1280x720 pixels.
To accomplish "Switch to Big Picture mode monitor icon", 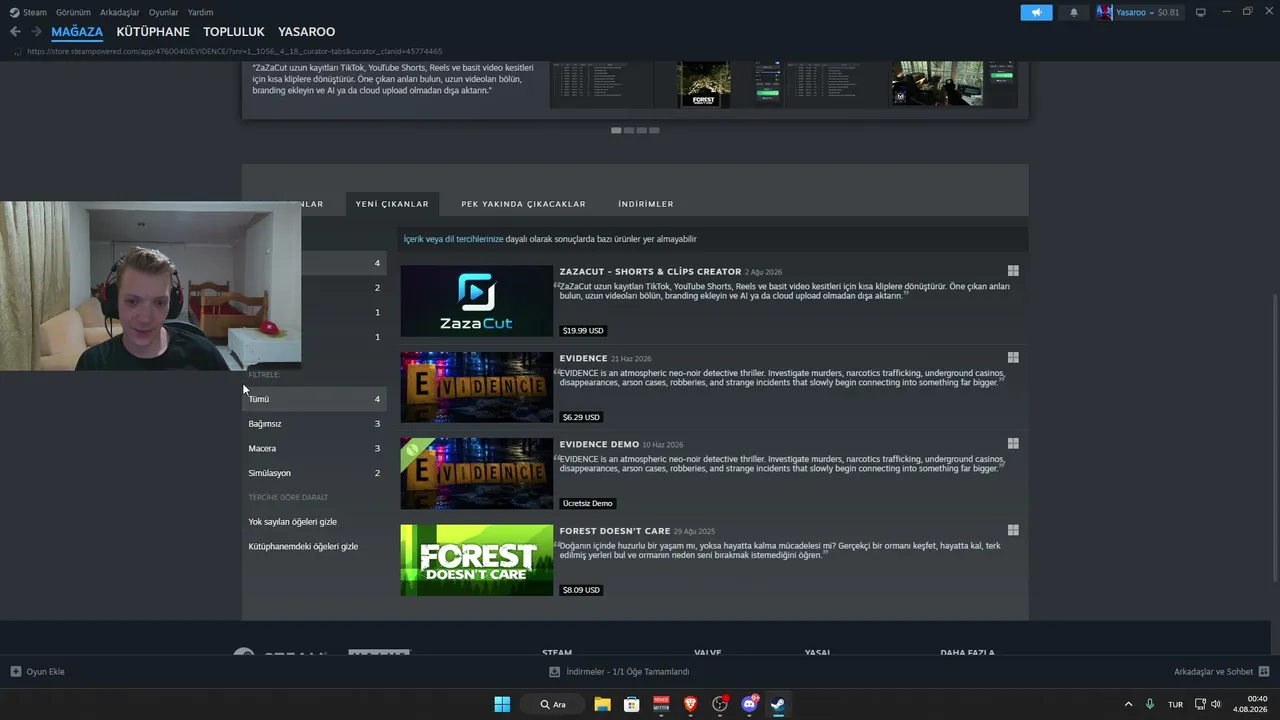I will tap(1201, 12).
